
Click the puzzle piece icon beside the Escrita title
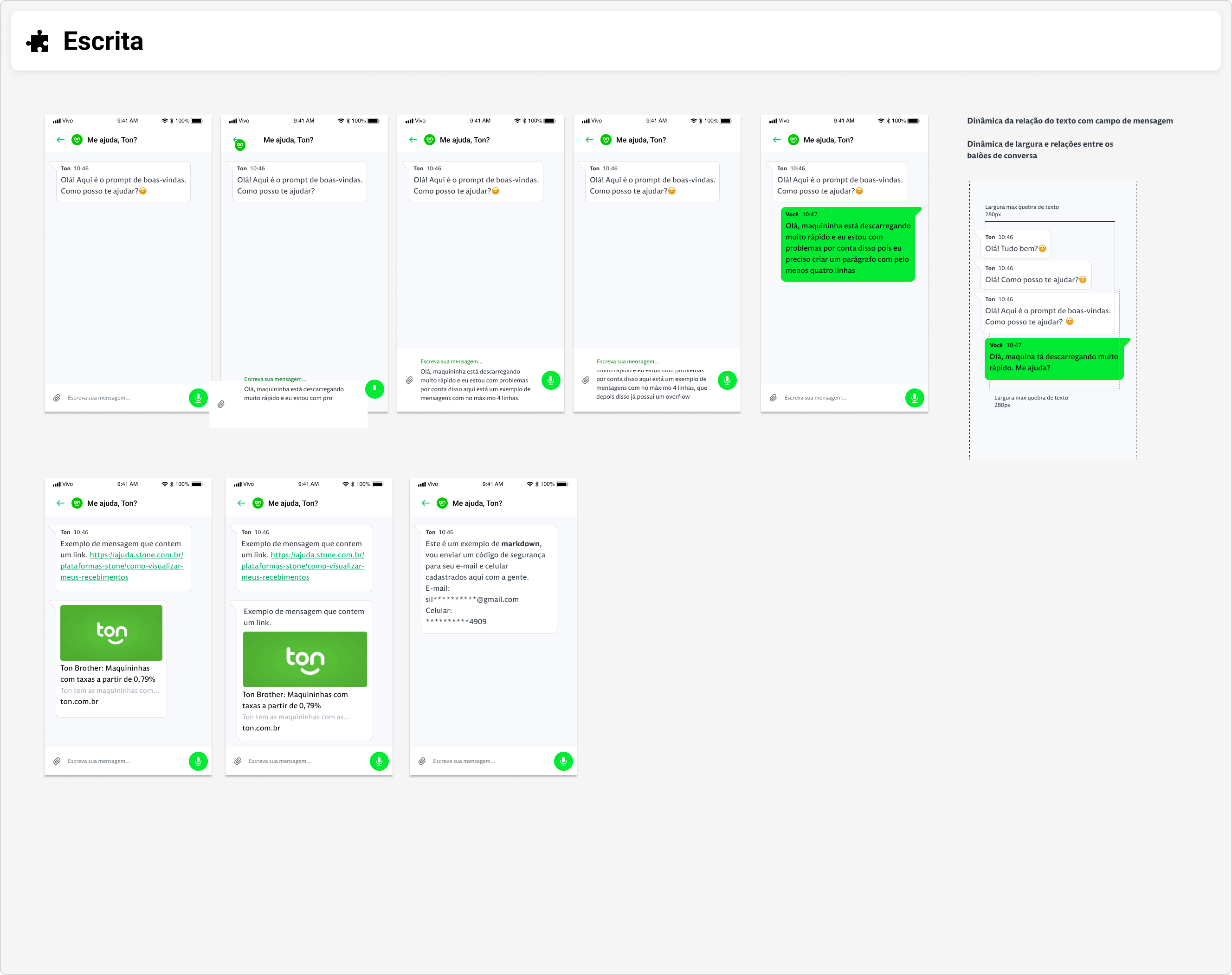(38, 41)
